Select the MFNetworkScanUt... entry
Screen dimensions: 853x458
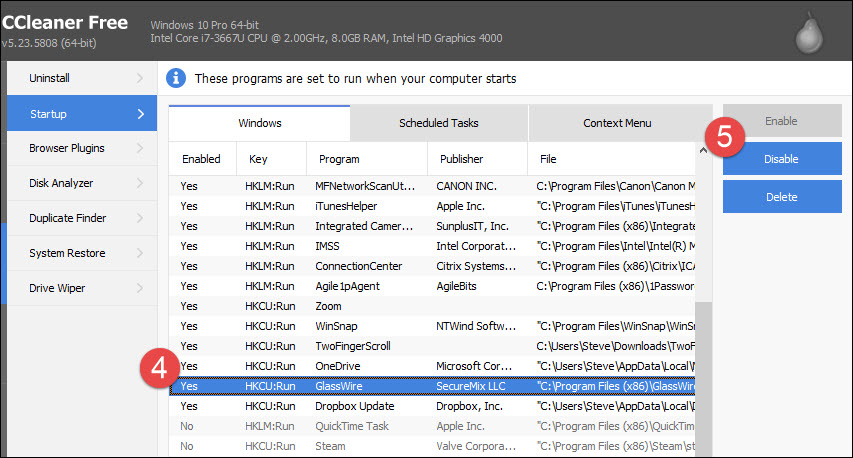432,186
